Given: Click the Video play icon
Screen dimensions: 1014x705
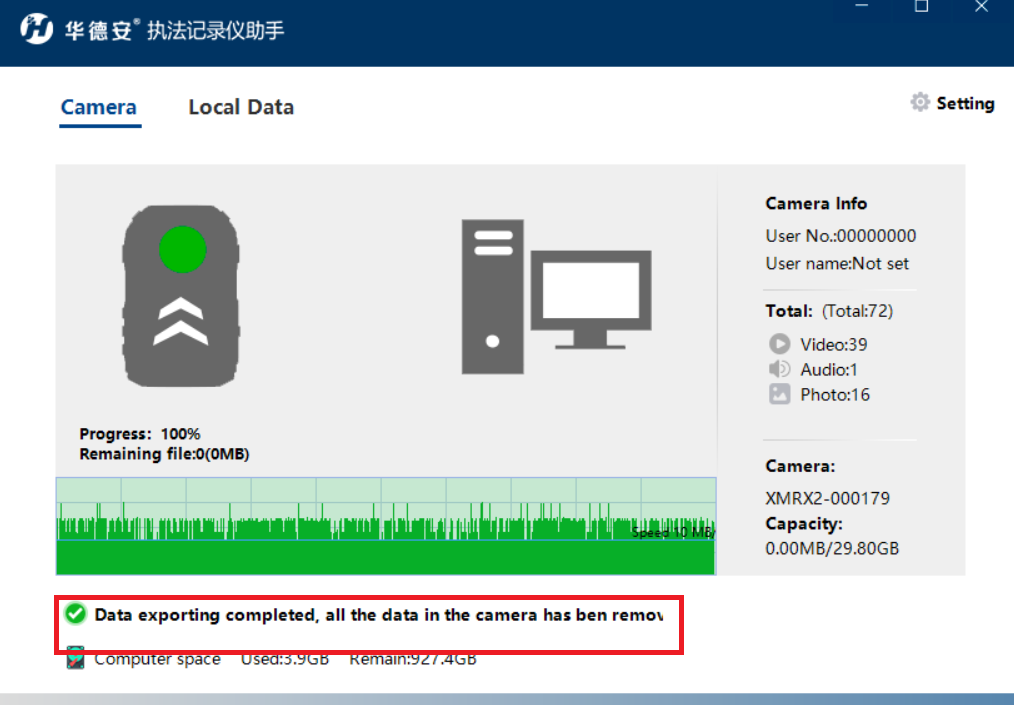Looking at the screenshot, I should [x=779, y=343].
